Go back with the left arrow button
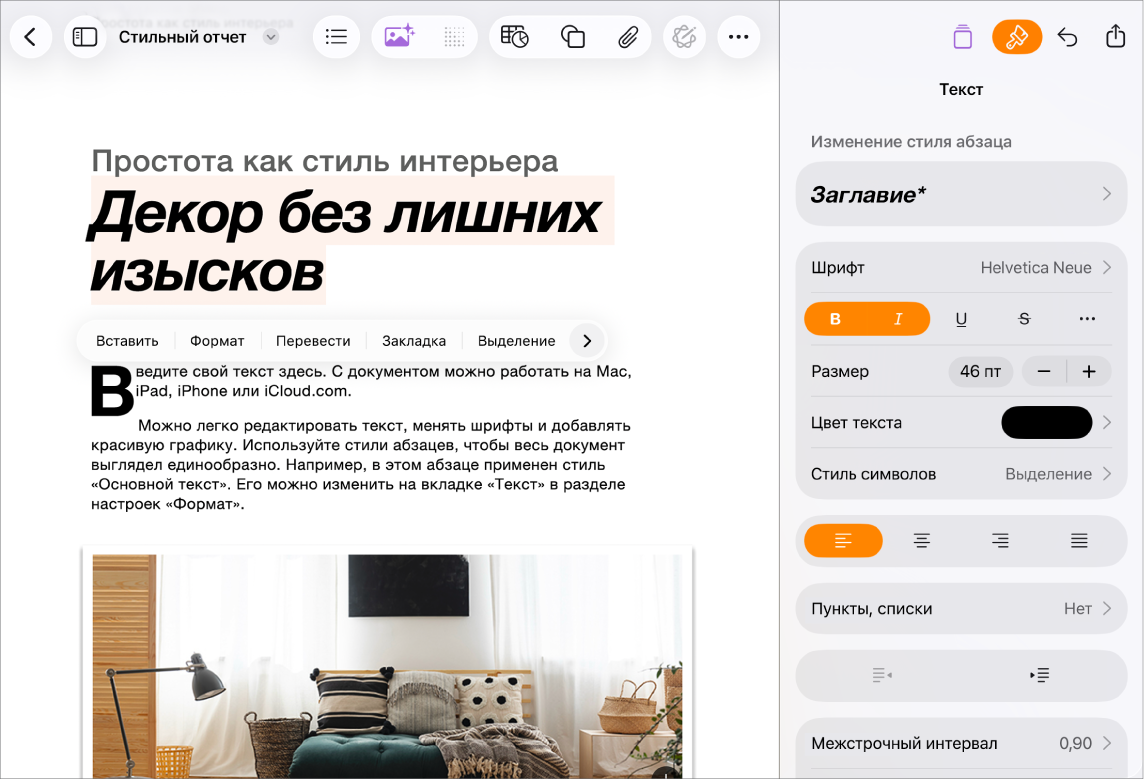The height and width of the screenshot is (779, 1146). [x=30, y=37]
